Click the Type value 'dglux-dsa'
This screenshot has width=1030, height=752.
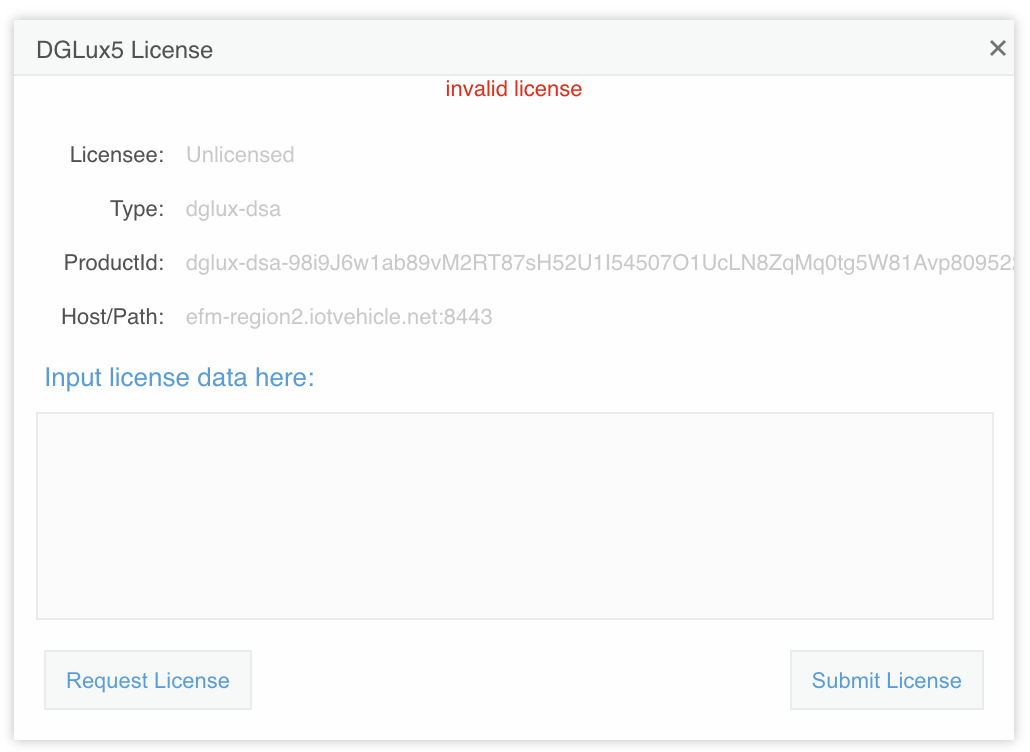(233, 209)
